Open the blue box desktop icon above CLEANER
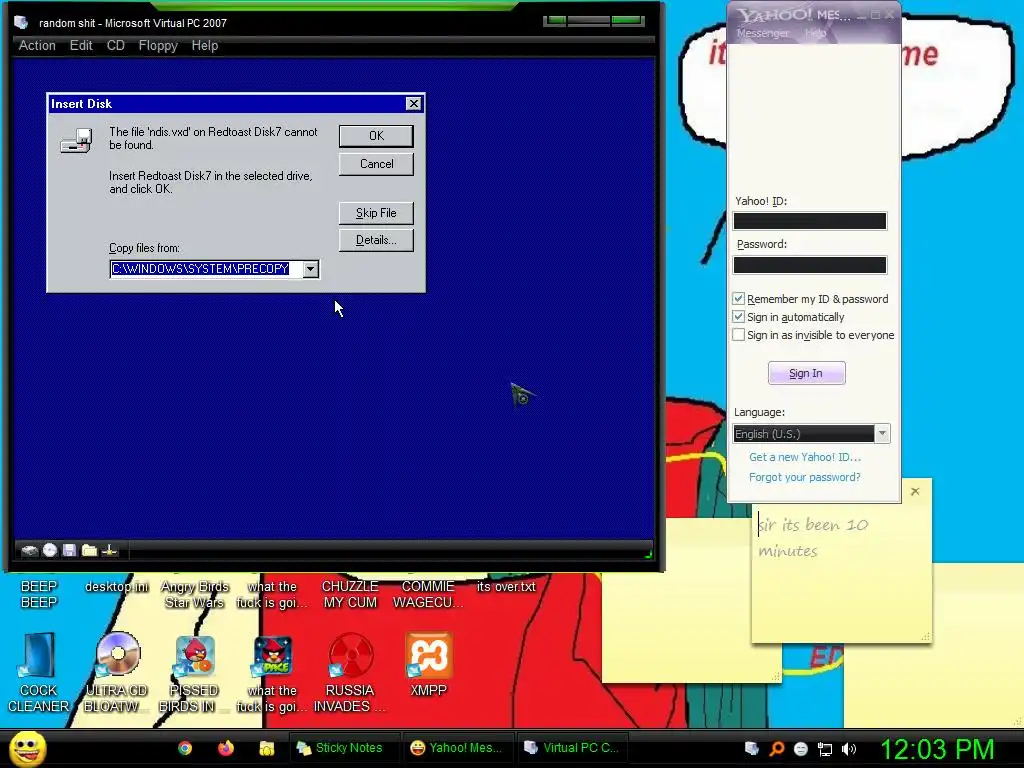 tap(39, 654)
